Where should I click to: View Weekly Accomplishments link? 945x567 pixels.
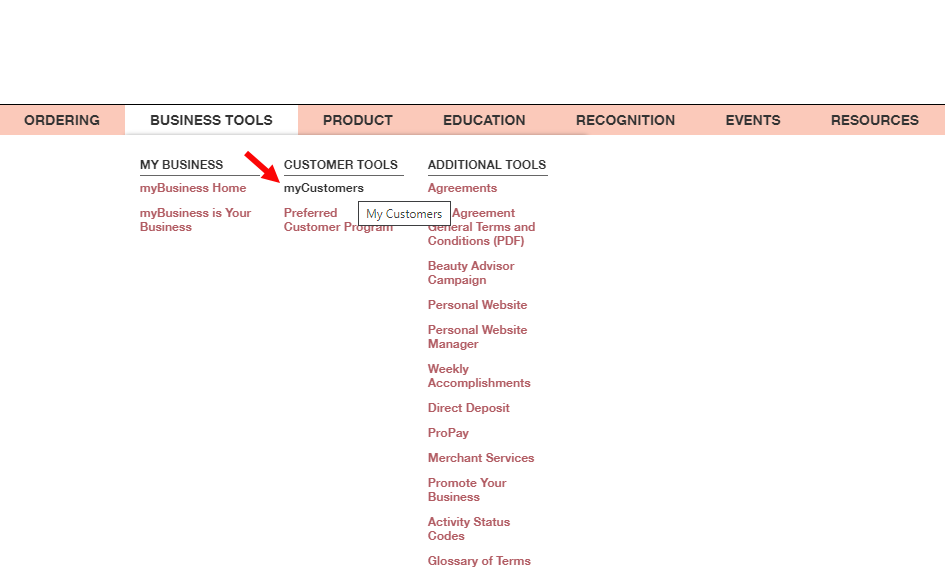coord(479,376)
